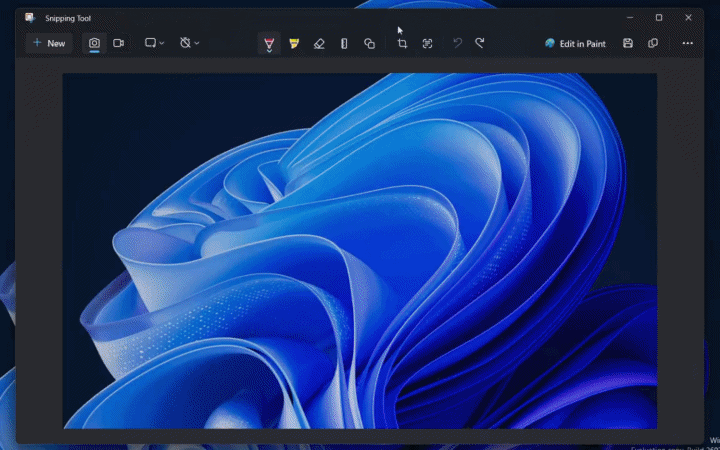Select the red Ballpoint pen tool
720x450 pixels.
(x=269, y=42)
